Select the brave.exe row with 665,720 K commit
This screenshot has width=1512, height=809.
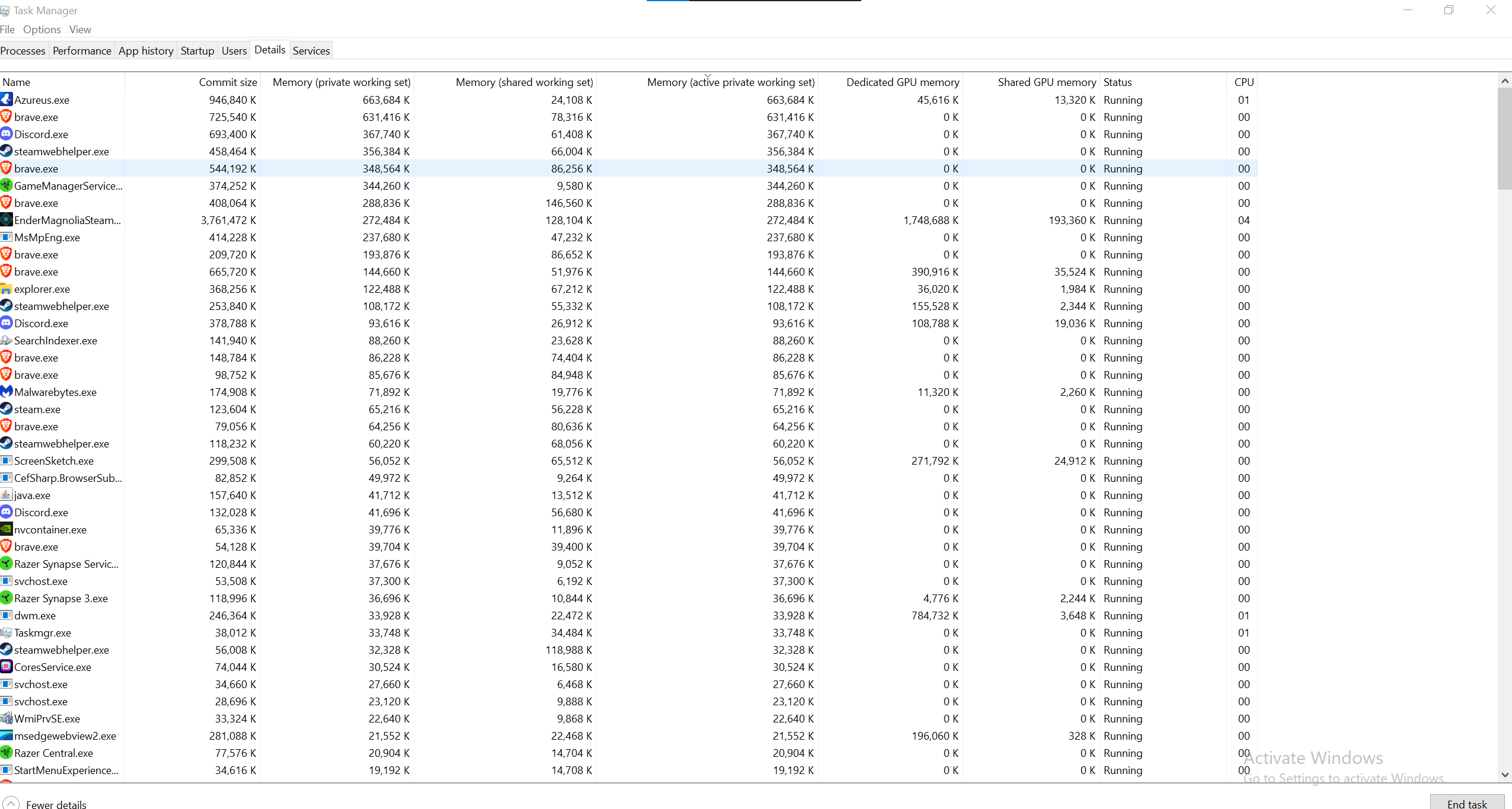click(628, 271)
